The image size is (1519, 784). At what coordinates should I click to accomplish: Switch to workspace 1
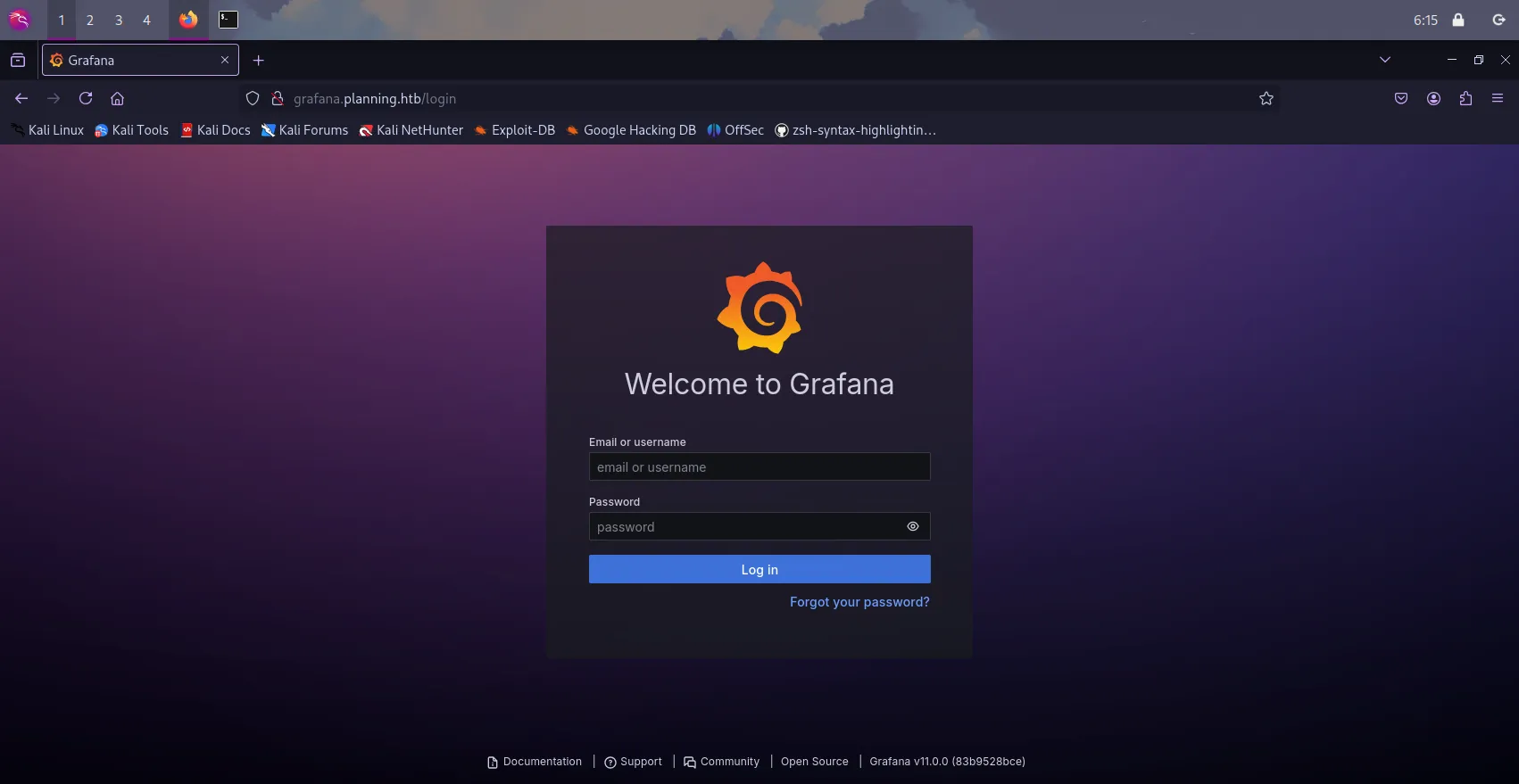coord(62,20)
